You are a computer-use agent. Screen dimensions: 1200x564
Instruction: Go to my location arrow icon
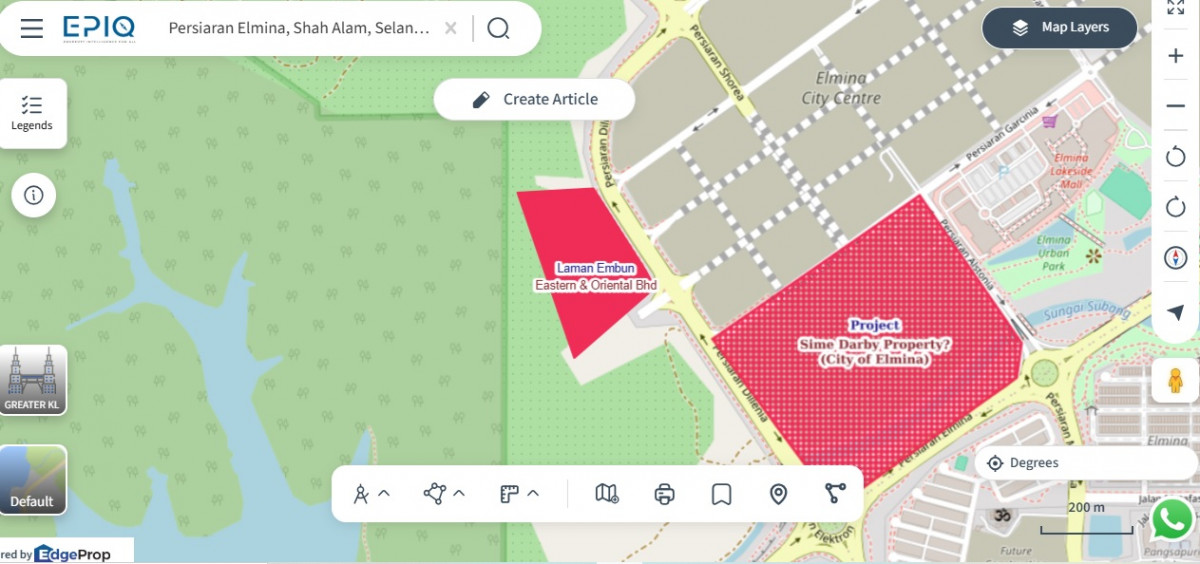(1176, 312)
